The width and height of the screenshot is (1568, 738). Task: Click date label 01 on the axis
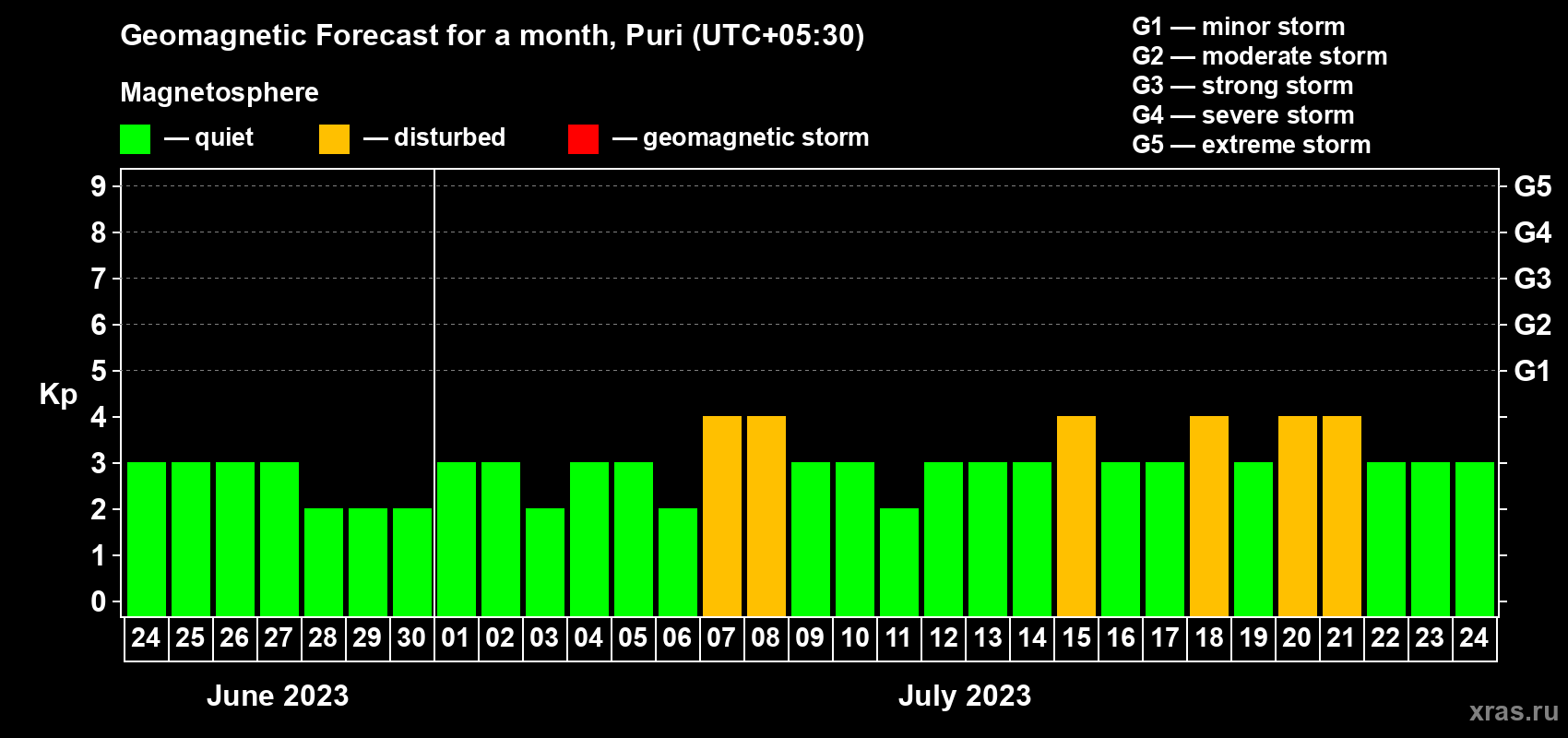(456, 638)
